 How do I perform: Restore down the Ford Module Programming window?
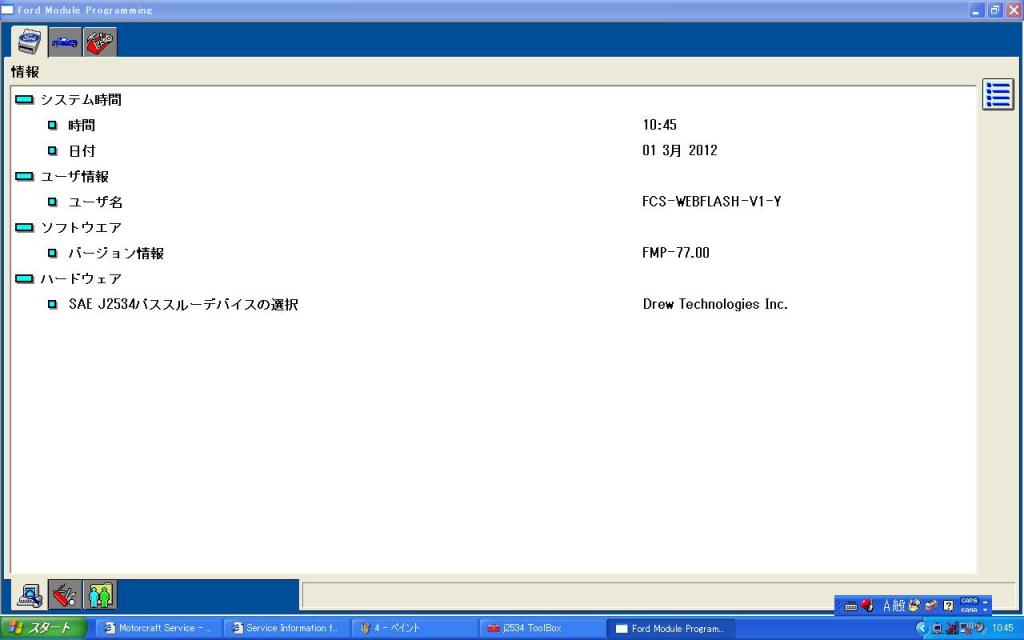point(995,10)
